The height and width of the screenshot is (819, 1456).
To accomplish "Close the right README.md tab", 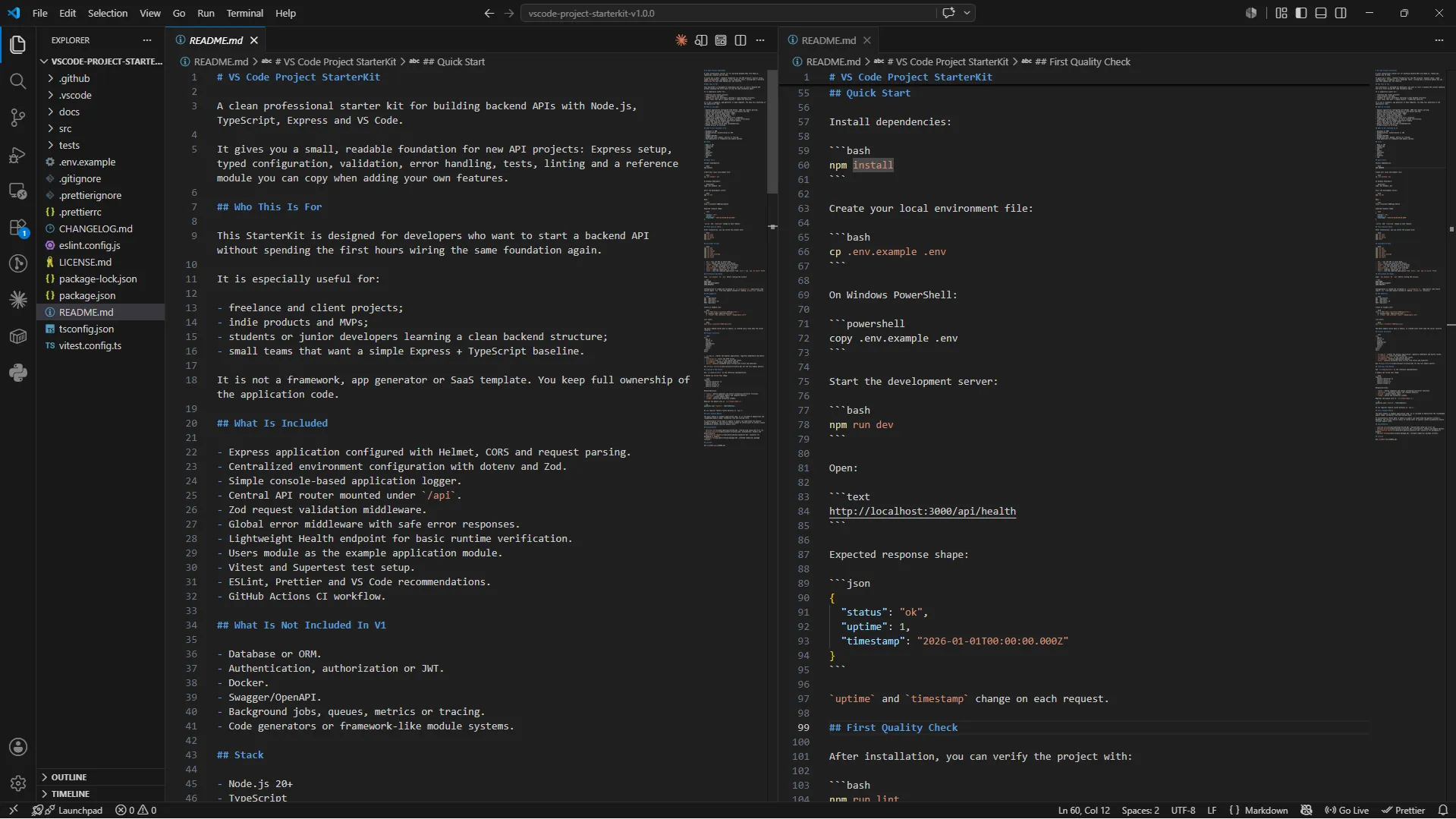I will 867,40.
